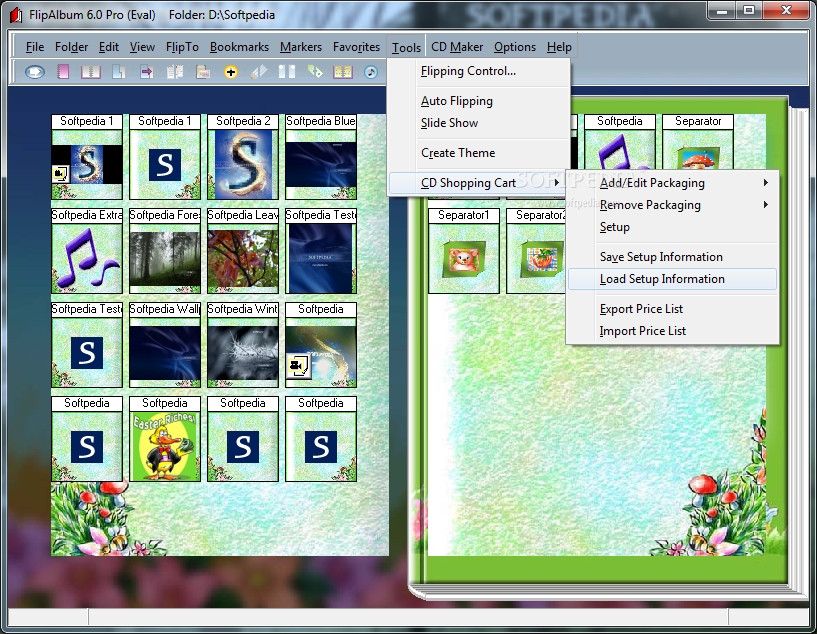Click the page with purple arrow icon

pyautogui.click(x=147, y=71)
